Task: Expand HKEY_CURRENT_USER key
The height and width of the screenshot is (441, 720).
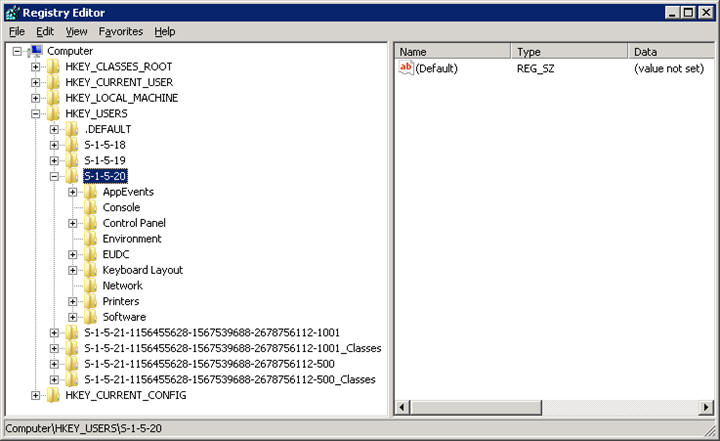Action: (x=35, y=83)
